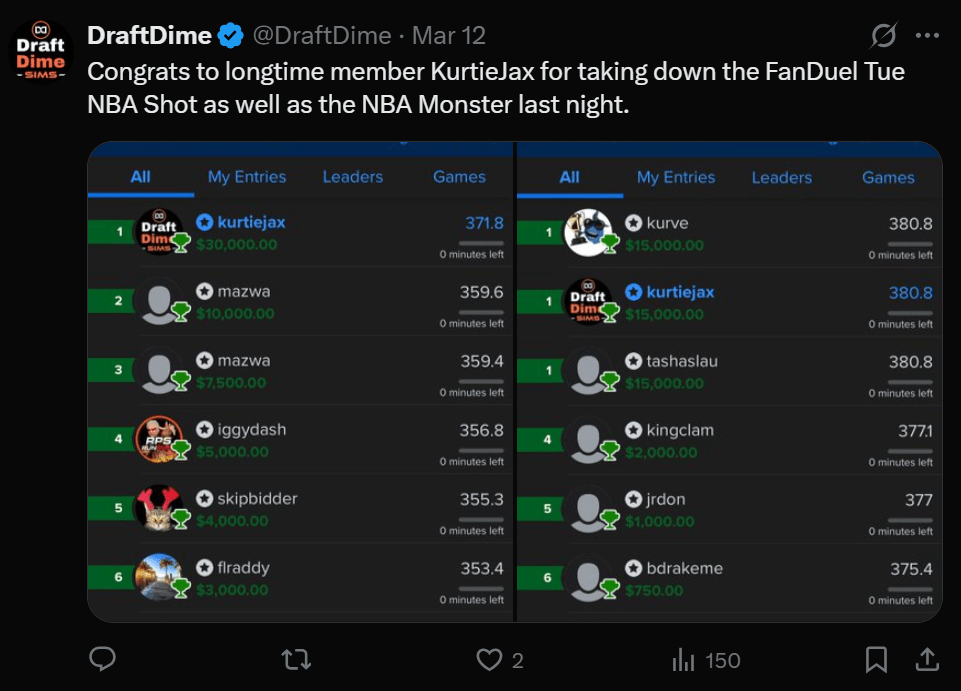The height and width of the screenshot is (691, 961).
Task: Click the kurve avatar in right leaderboard
Action: 588,232
